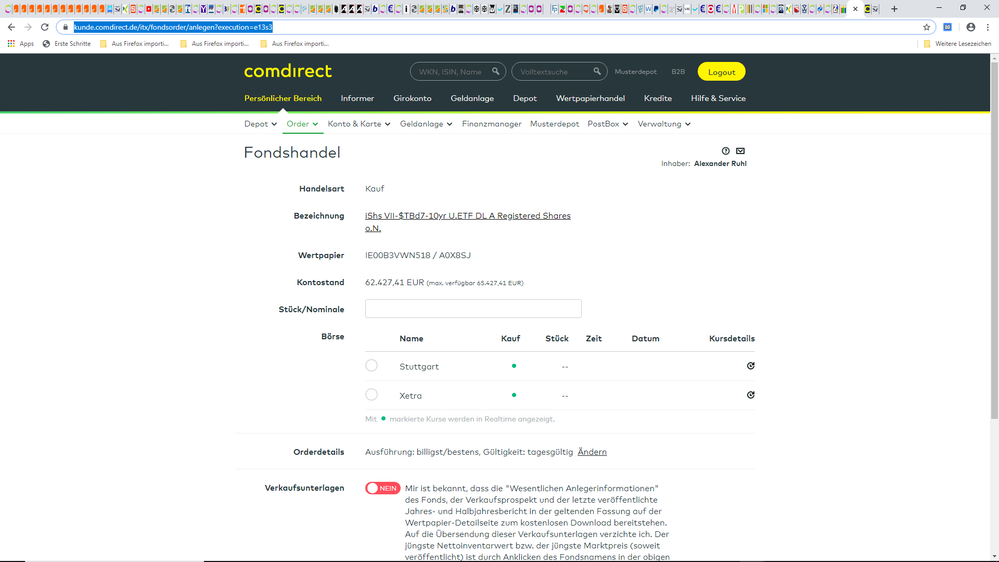Click the Stück/Nominale input field
The image size is (999, 562).
click(473, 309)
